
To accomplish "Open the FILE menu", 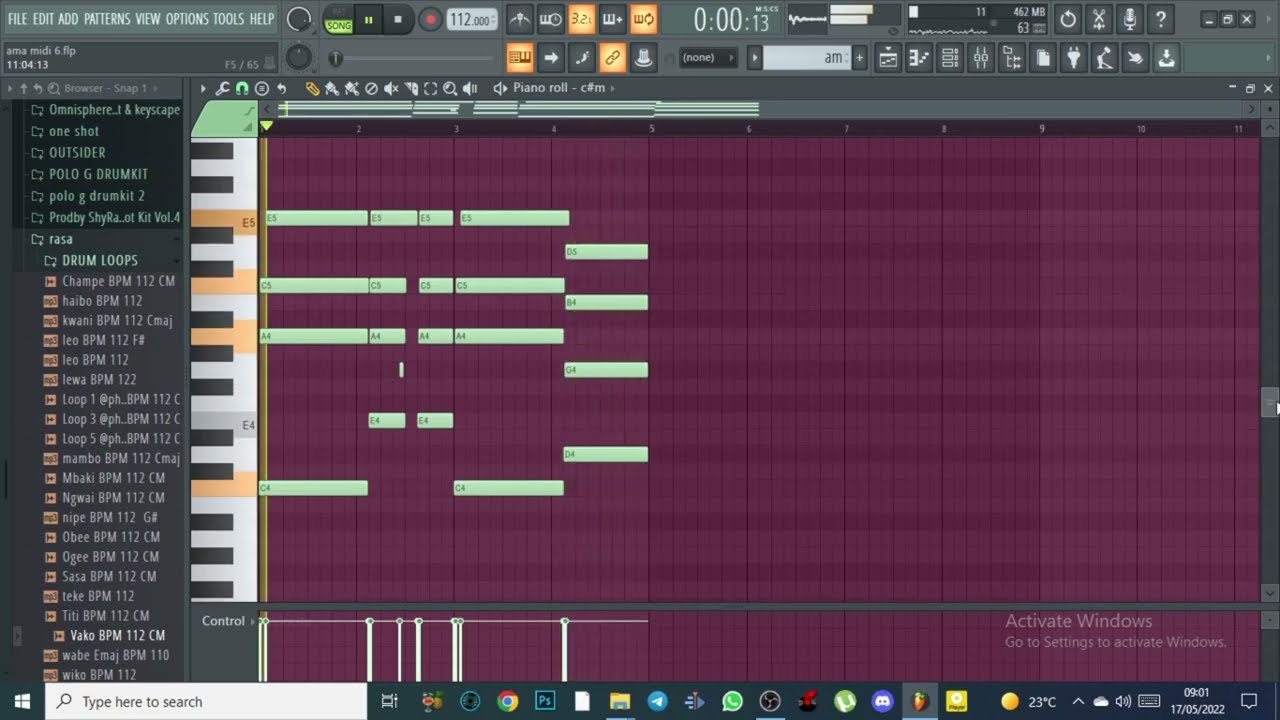I will pyautogui.click(x=17, y=19).
